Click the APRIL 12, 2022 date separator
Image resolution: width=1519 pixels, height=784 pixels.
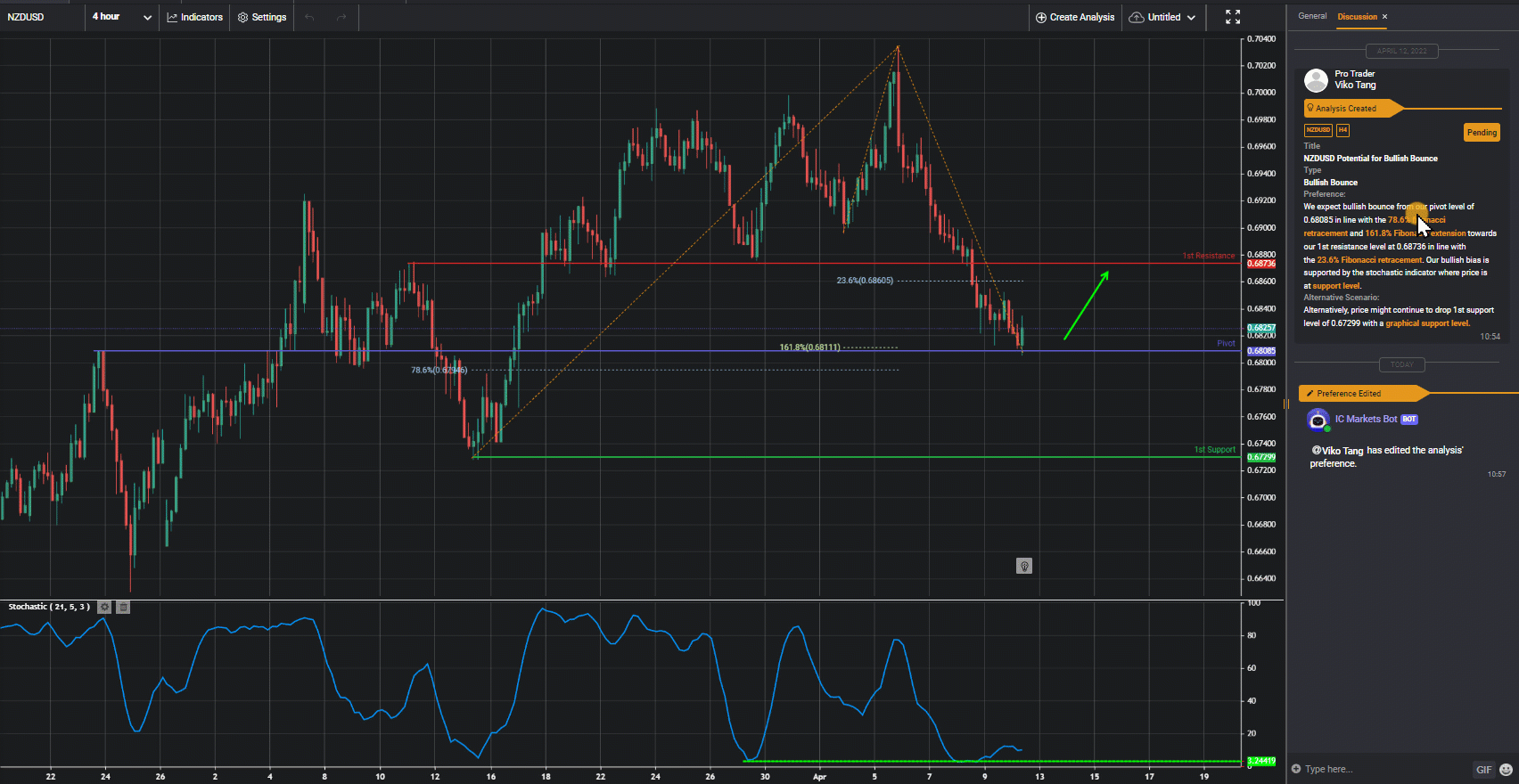[x=1401, y=51]
